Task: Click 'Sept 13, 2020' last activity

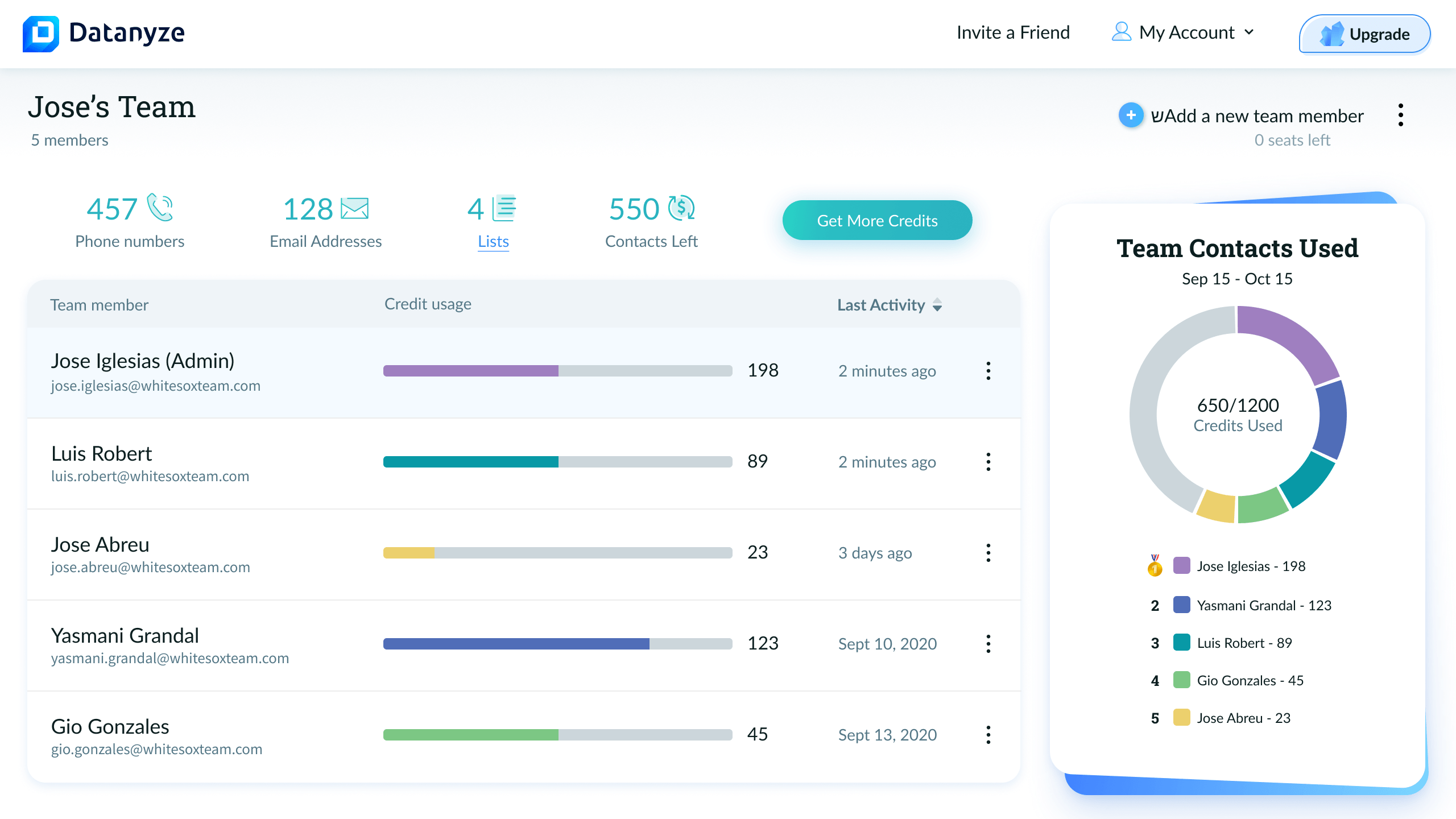Action: pos(887,735)
